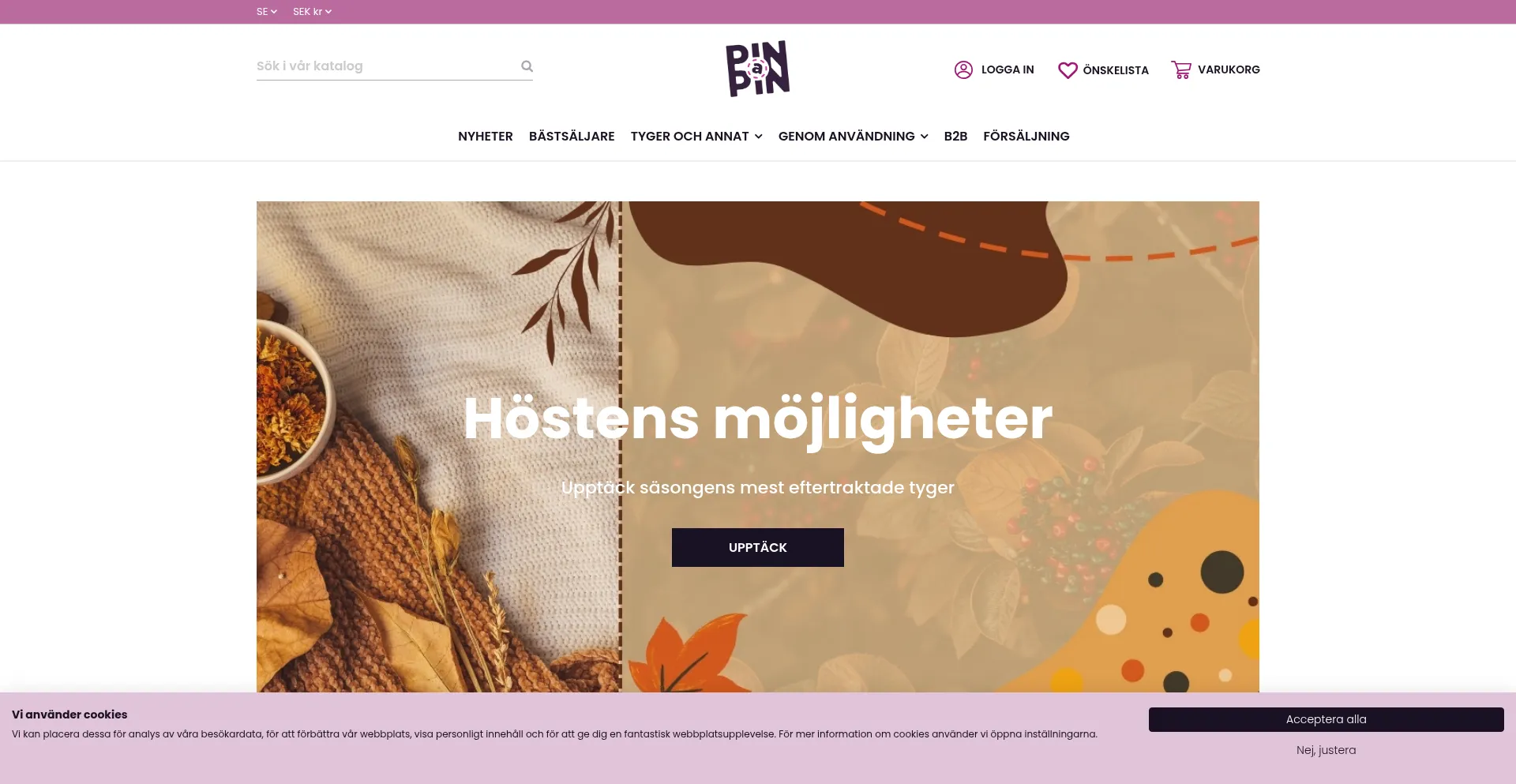Click the wishlist heart icon
Screen dimensions: 1516x784
(1068, 70)
